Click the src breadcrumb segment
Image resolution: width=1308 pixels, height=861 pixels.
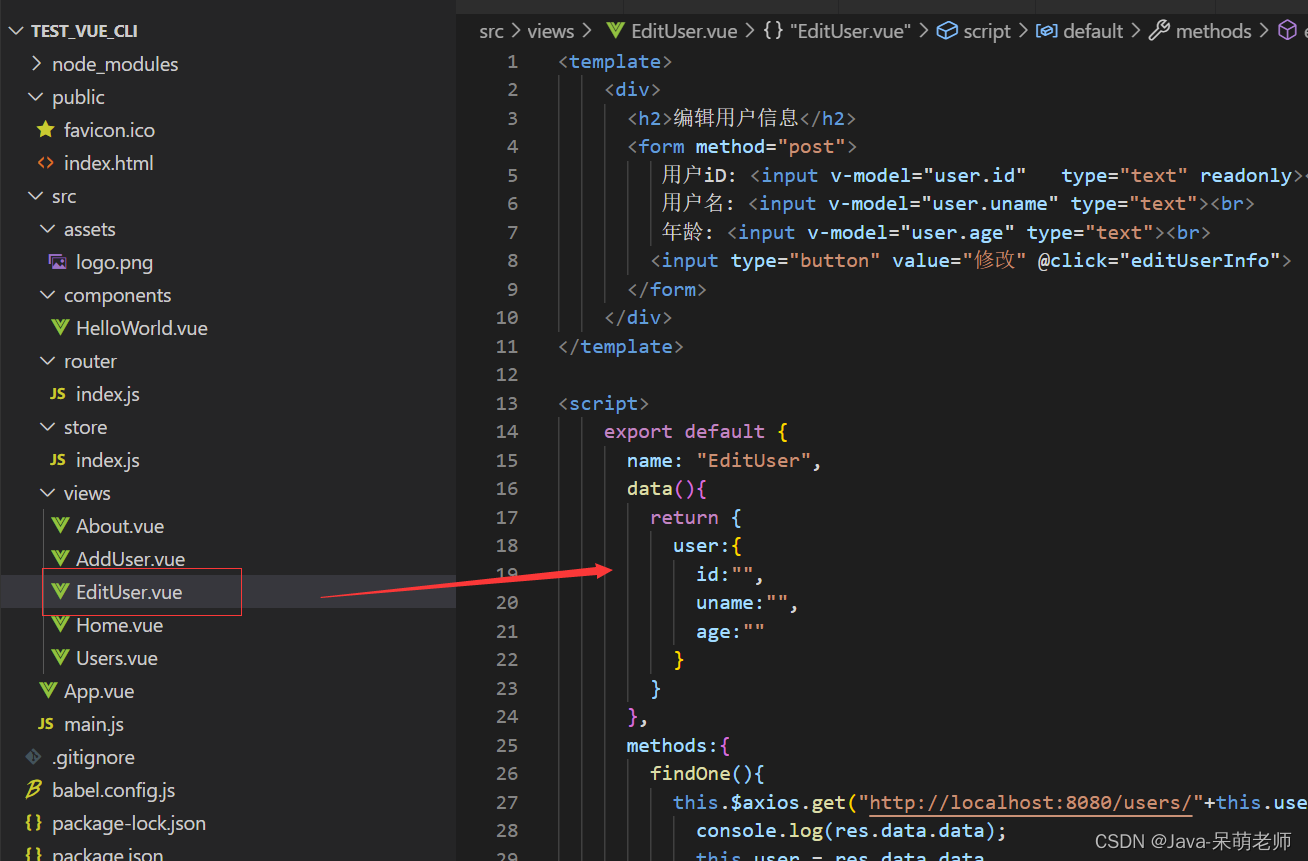[x=491, y=31]
